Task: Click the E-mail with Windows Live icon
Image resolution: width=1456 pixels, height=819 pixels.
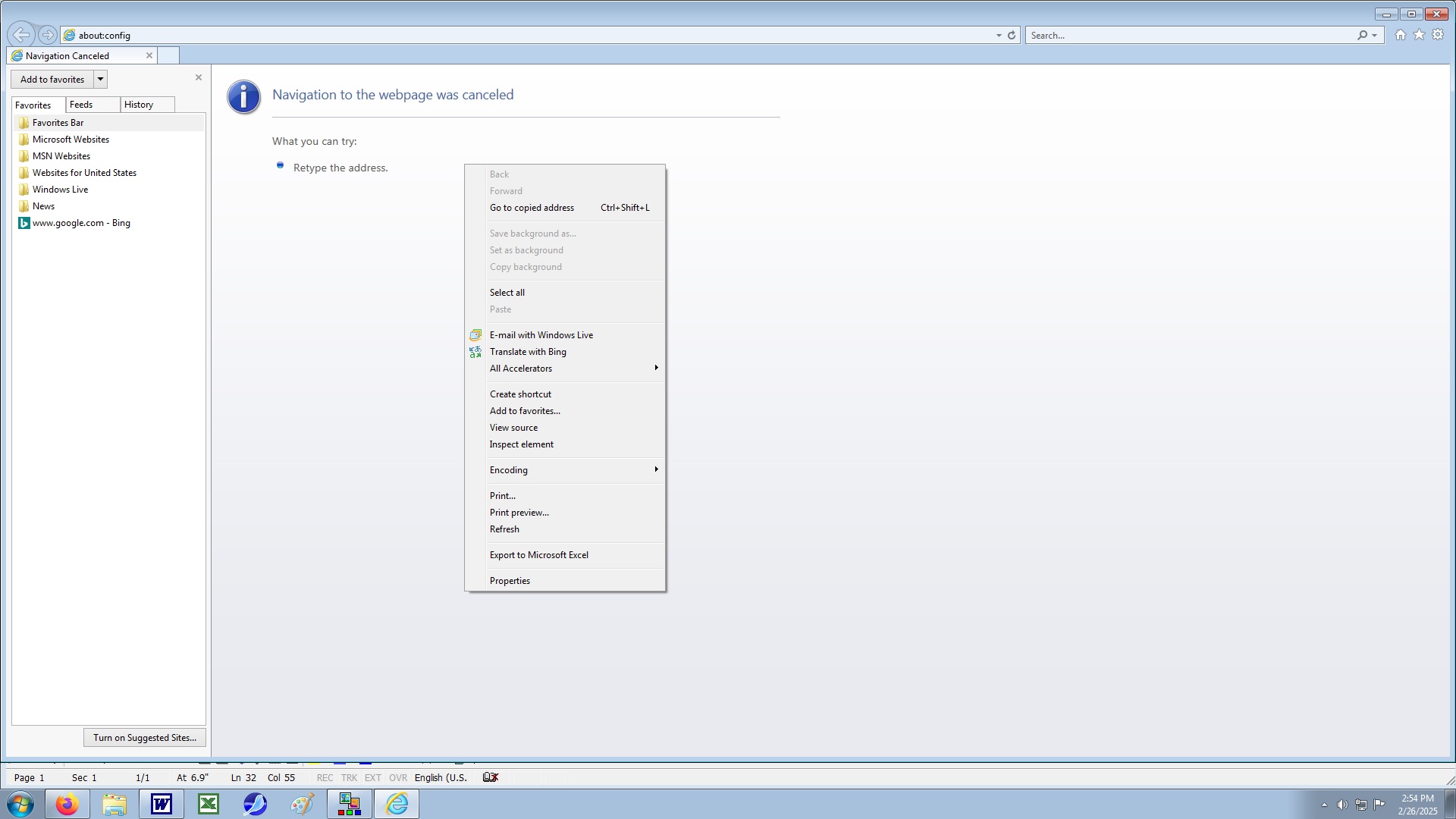Action: pyautogui.click(x=475, y=334)
